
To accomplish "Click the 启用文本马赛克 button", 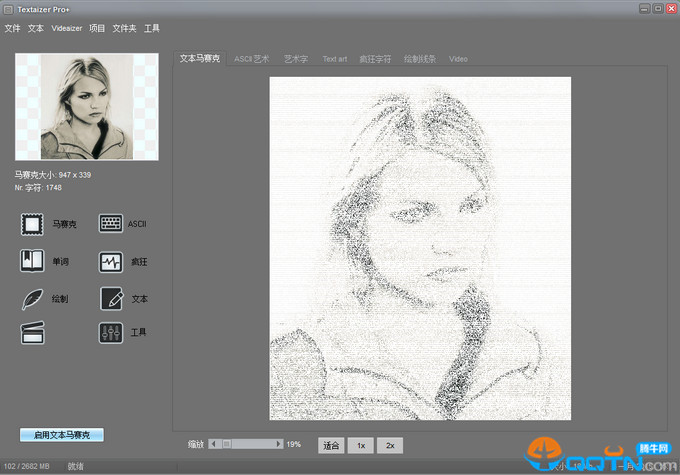I will click(x=62, y=435).
